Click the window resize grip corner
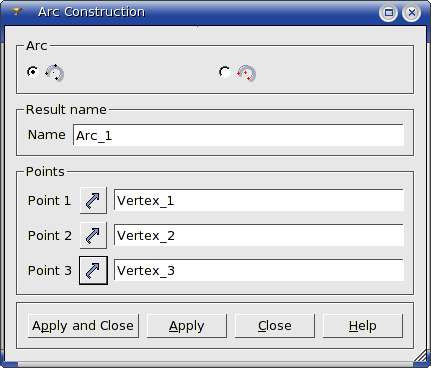The image size is (431, 368). [421, 356]
